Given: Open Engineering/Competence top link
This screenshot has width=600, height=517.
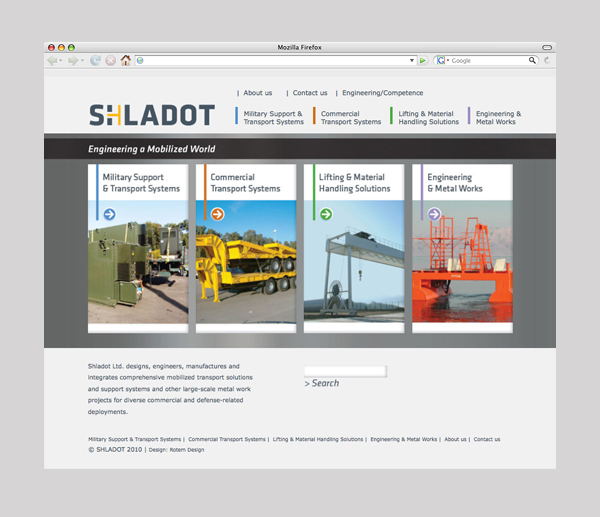Looking at the screenshot, I should pos(383,93).
